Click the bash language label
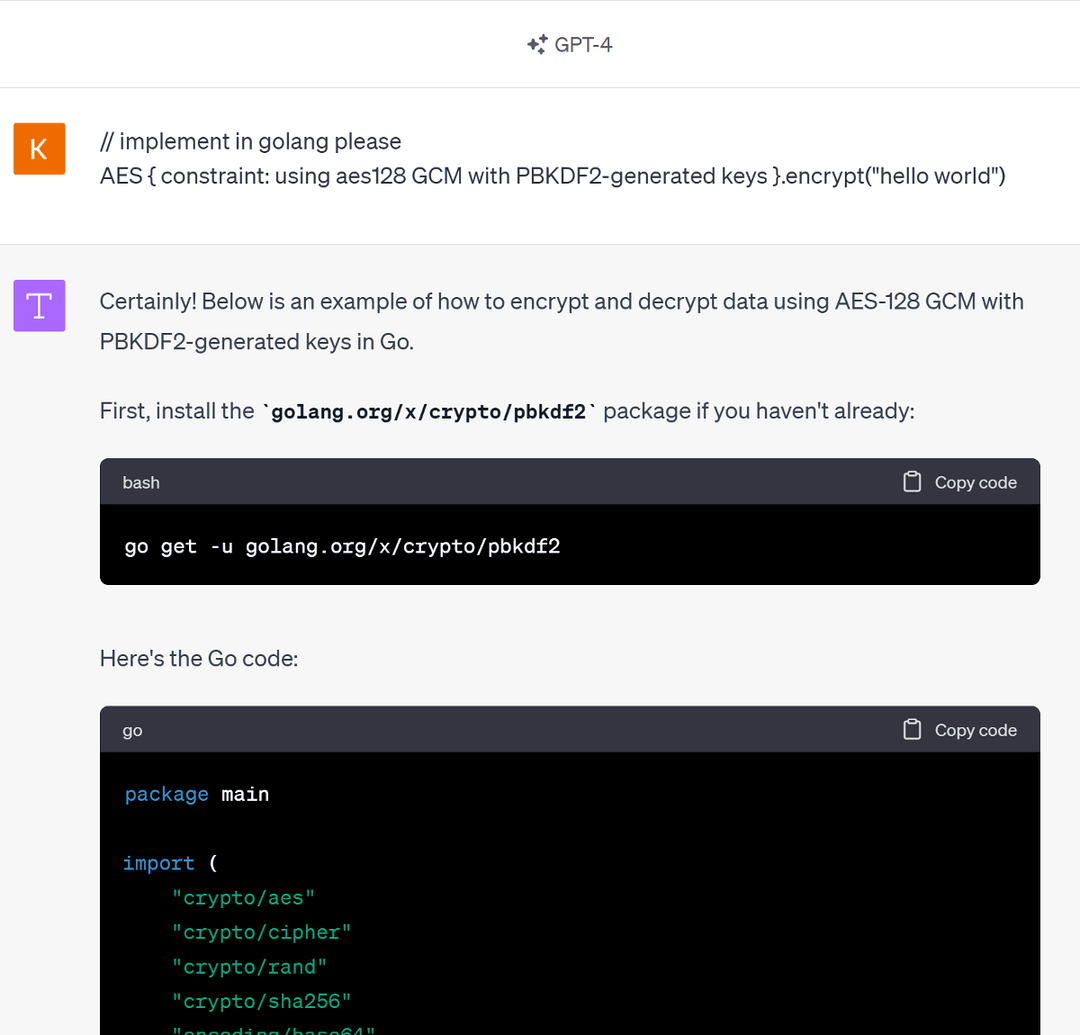Screen dimensions: 1080x1035 tap(141, 482)
